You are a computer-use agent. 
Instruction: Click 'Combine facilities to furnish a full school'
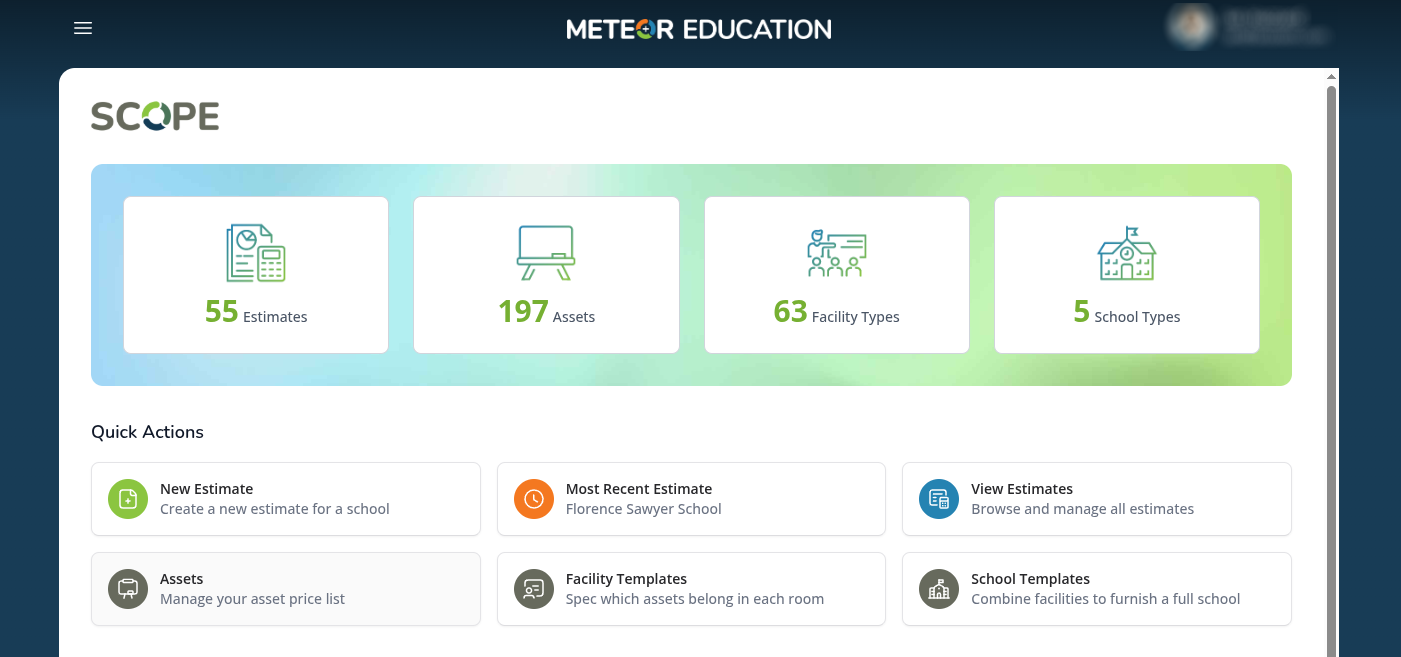1106,599
